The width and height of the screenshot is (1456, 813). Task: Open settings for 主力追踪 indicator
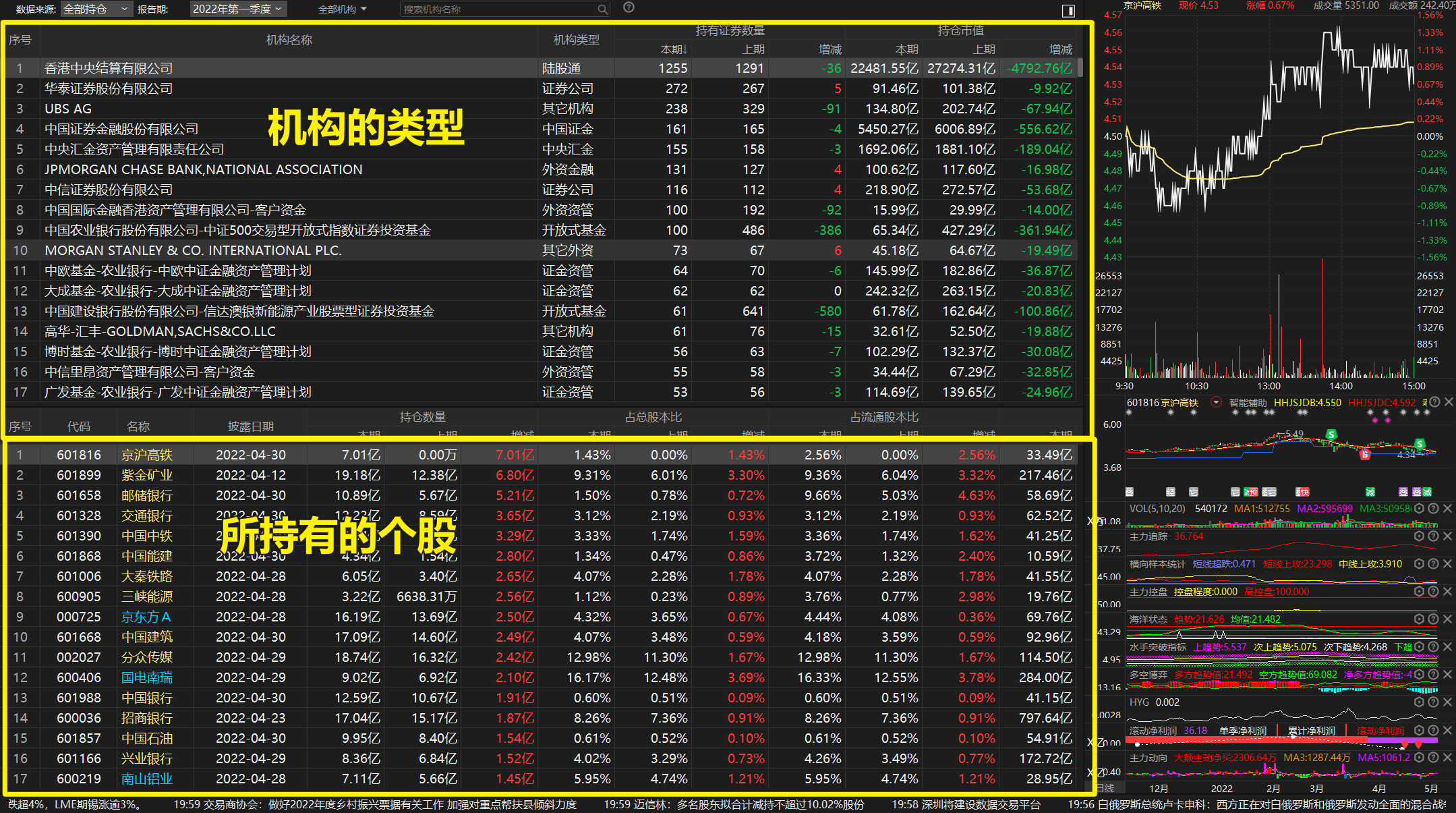(1419, 536)
